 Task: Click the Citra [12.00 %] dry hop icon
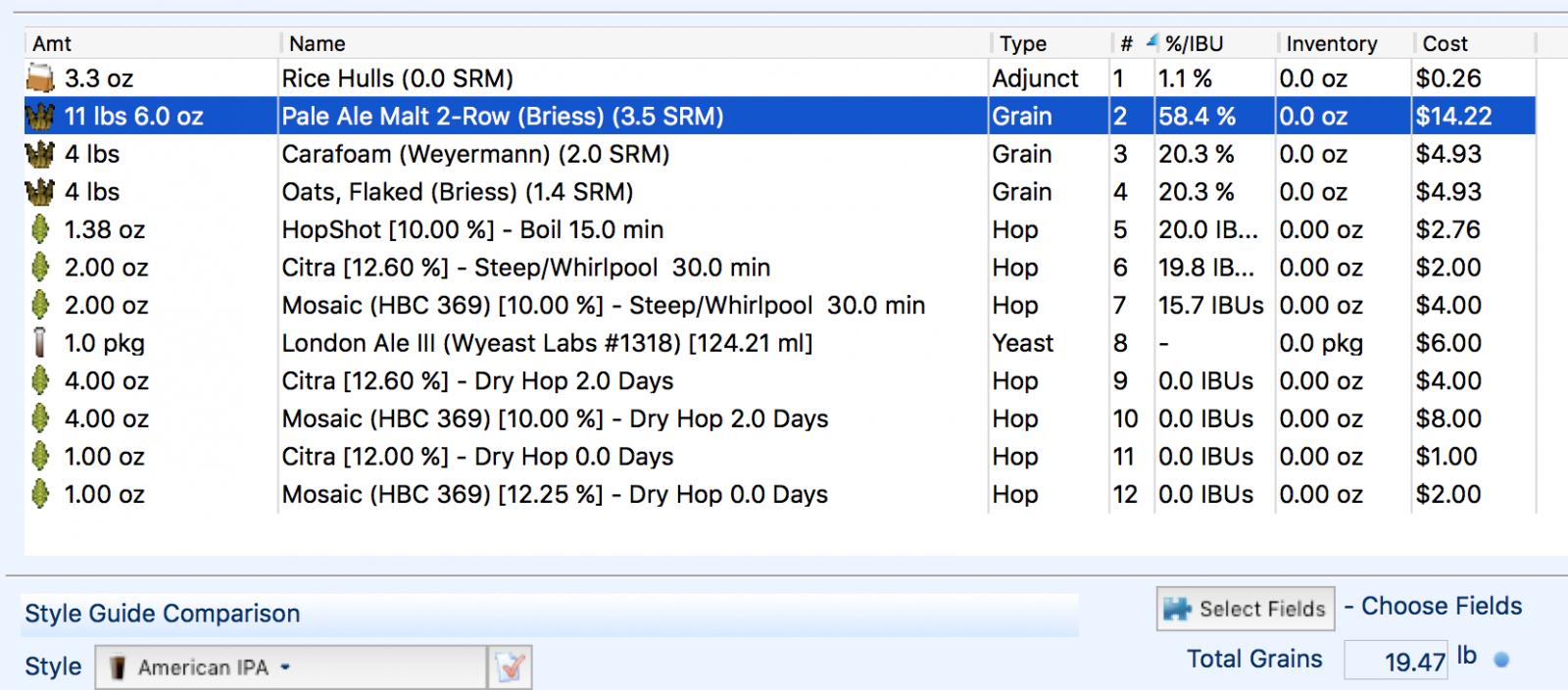coord(40,457)
